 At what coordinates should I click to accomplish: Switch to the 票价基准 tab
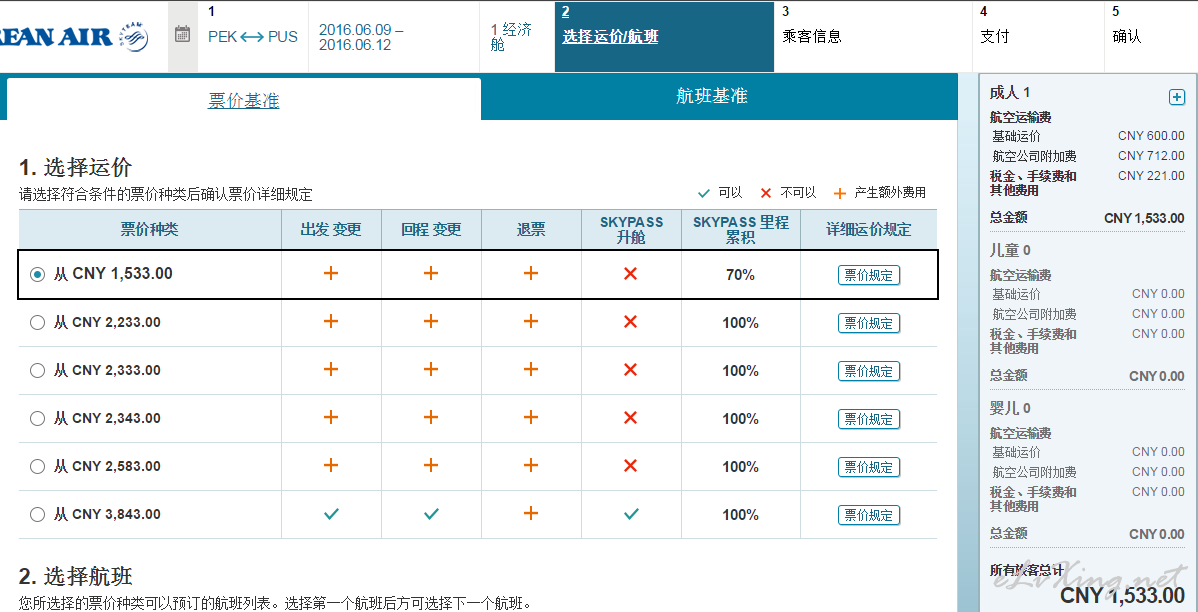click(x=244, y=99)
